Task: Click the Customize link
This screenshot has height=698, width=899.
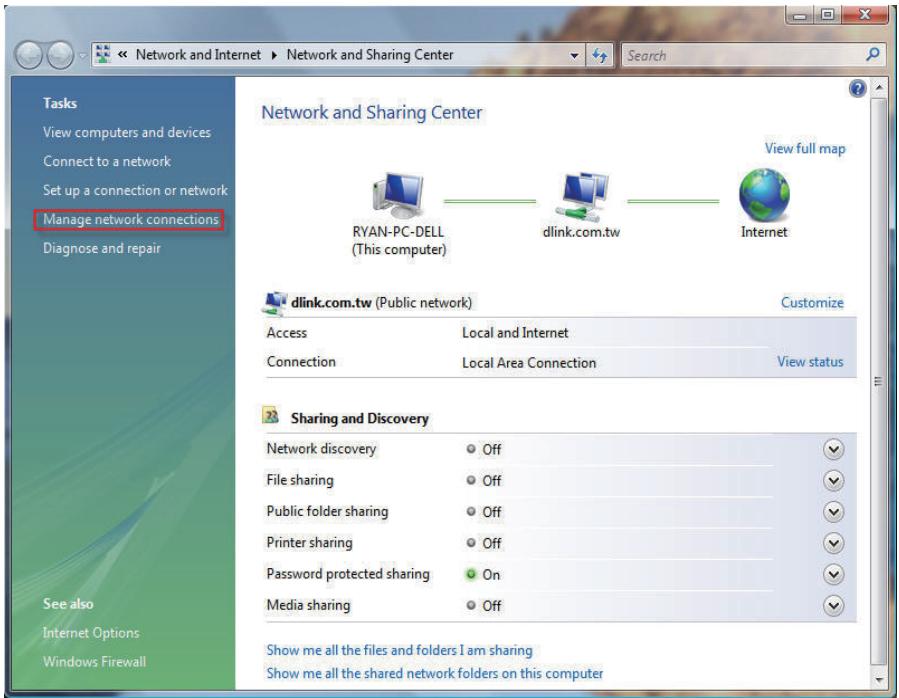Action: point(812,302)
